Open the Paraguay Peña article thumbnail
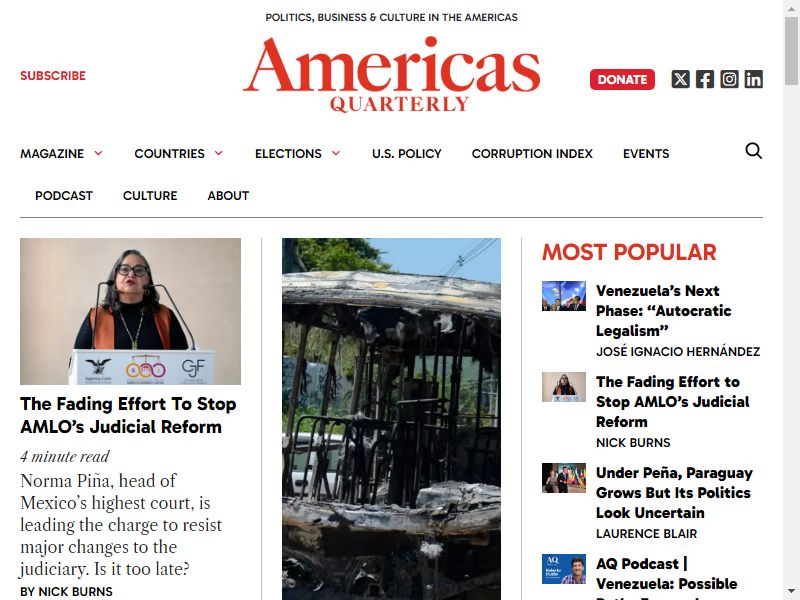 pos(564,478)
